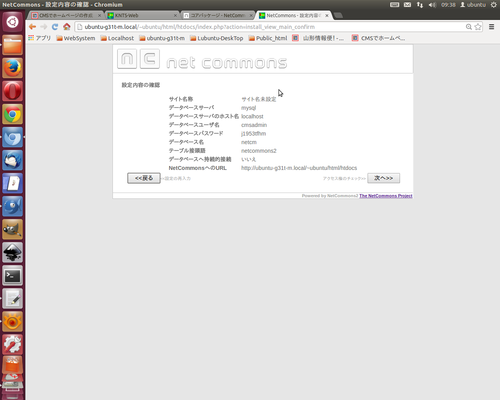
Task: Open Files manager from launcher
Action: 12,45
